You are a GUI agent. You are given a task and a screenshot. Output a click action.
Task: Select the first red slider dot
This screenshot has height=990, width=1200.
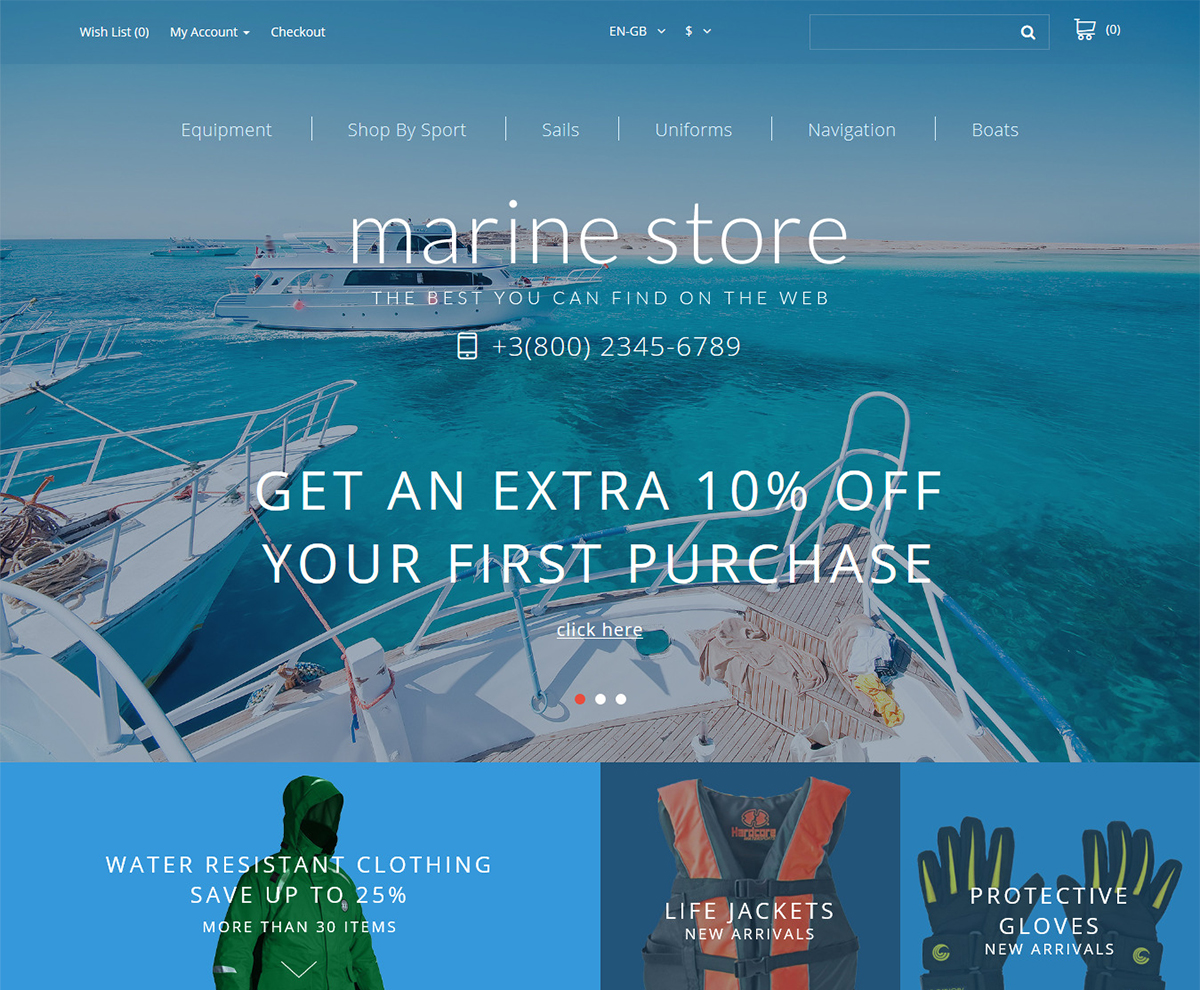click(580, 699)
